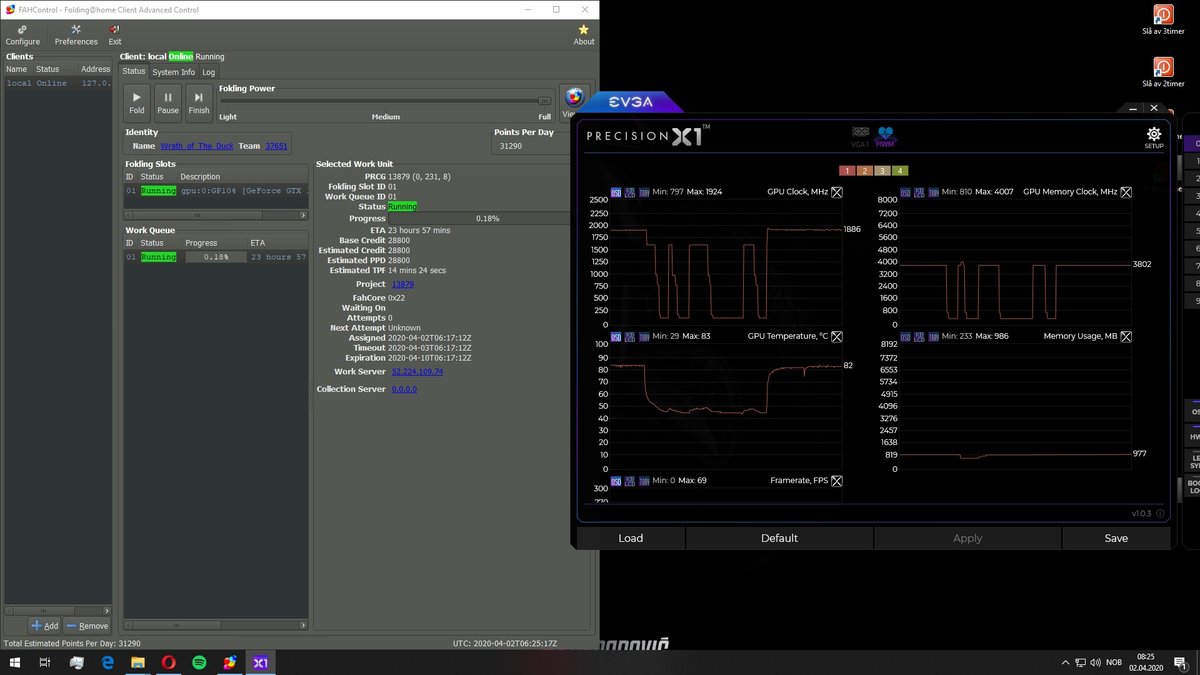Open Preferences in FAHControl toolbar
This screenshot has width=1200, height=675.
(76, 35)
